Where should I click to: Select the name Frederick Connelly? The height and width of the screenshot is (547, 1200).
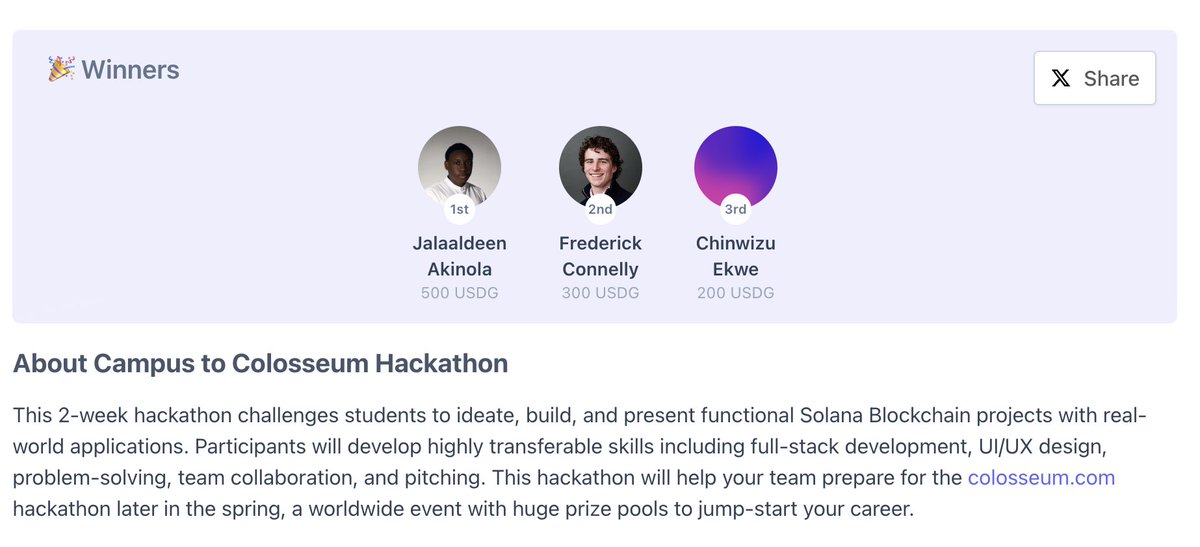(600, 256)
